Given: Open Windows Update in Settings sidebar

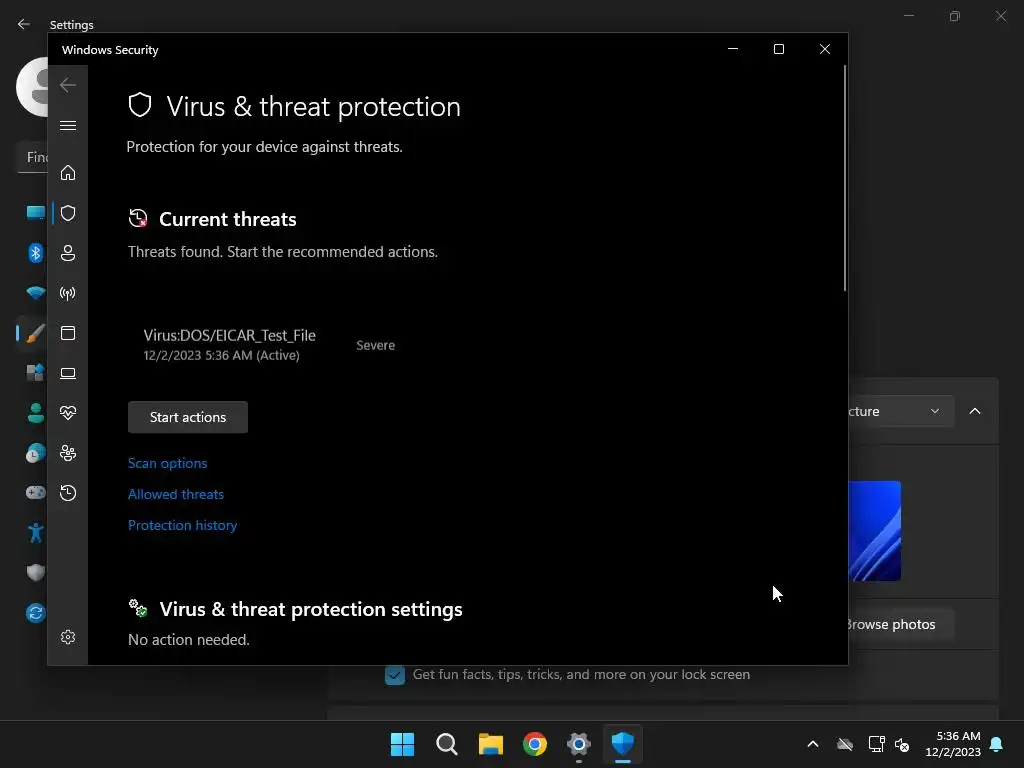Looking at the screenshot, I should [35, 613].
